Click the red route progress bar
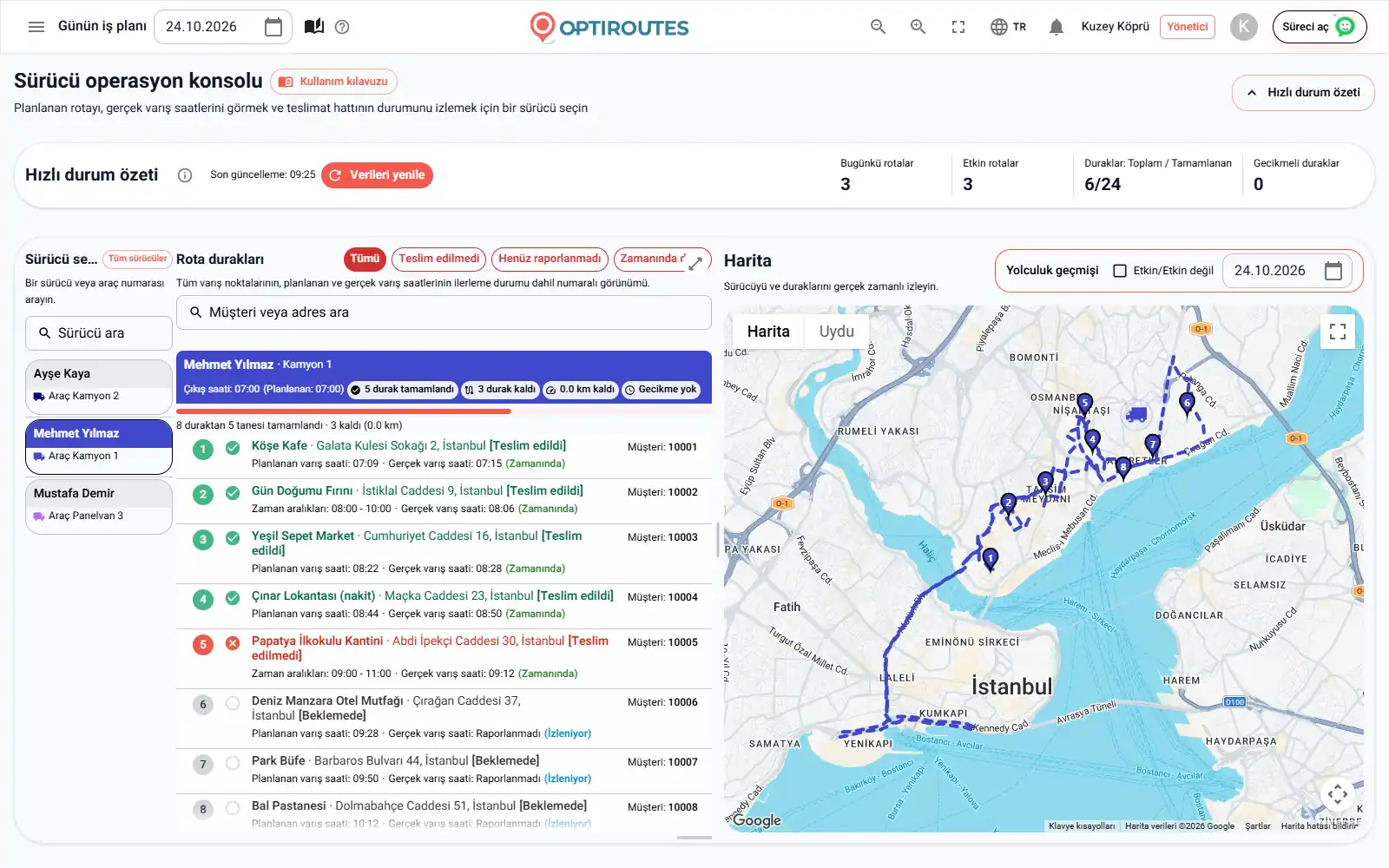Screen dimensions: 1389x868 [x=344, y=411]
